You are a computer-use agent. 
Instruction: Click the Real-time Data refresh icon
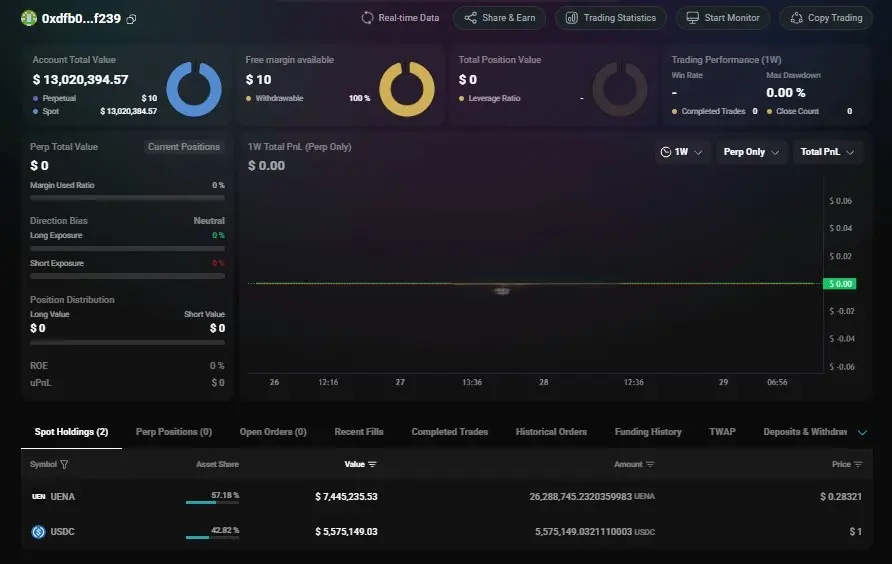tap(367, 18)
